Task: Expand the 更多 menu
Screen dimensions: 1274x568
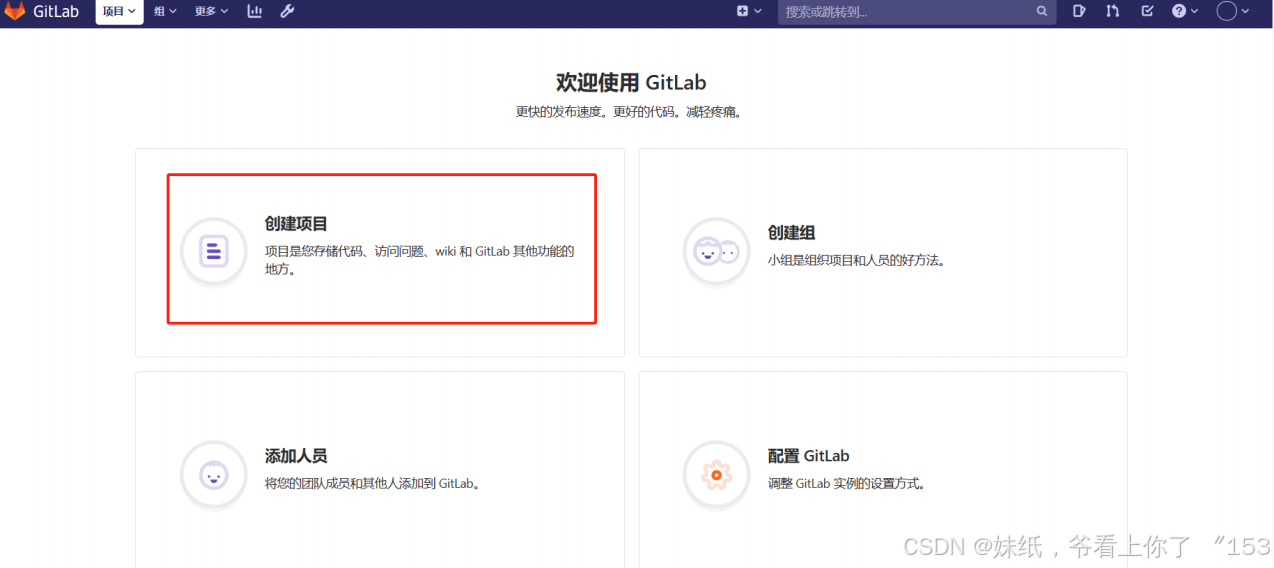Action: (211, 11)
